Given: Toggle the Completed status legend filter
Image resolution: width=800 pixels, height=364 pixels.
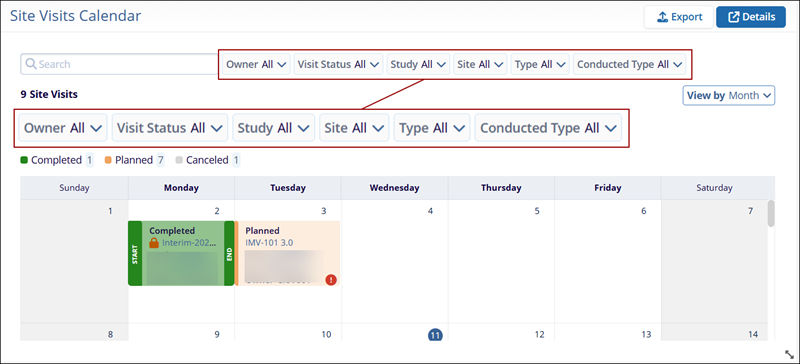Looking at the screenshot, I should [x=57, y=160].
